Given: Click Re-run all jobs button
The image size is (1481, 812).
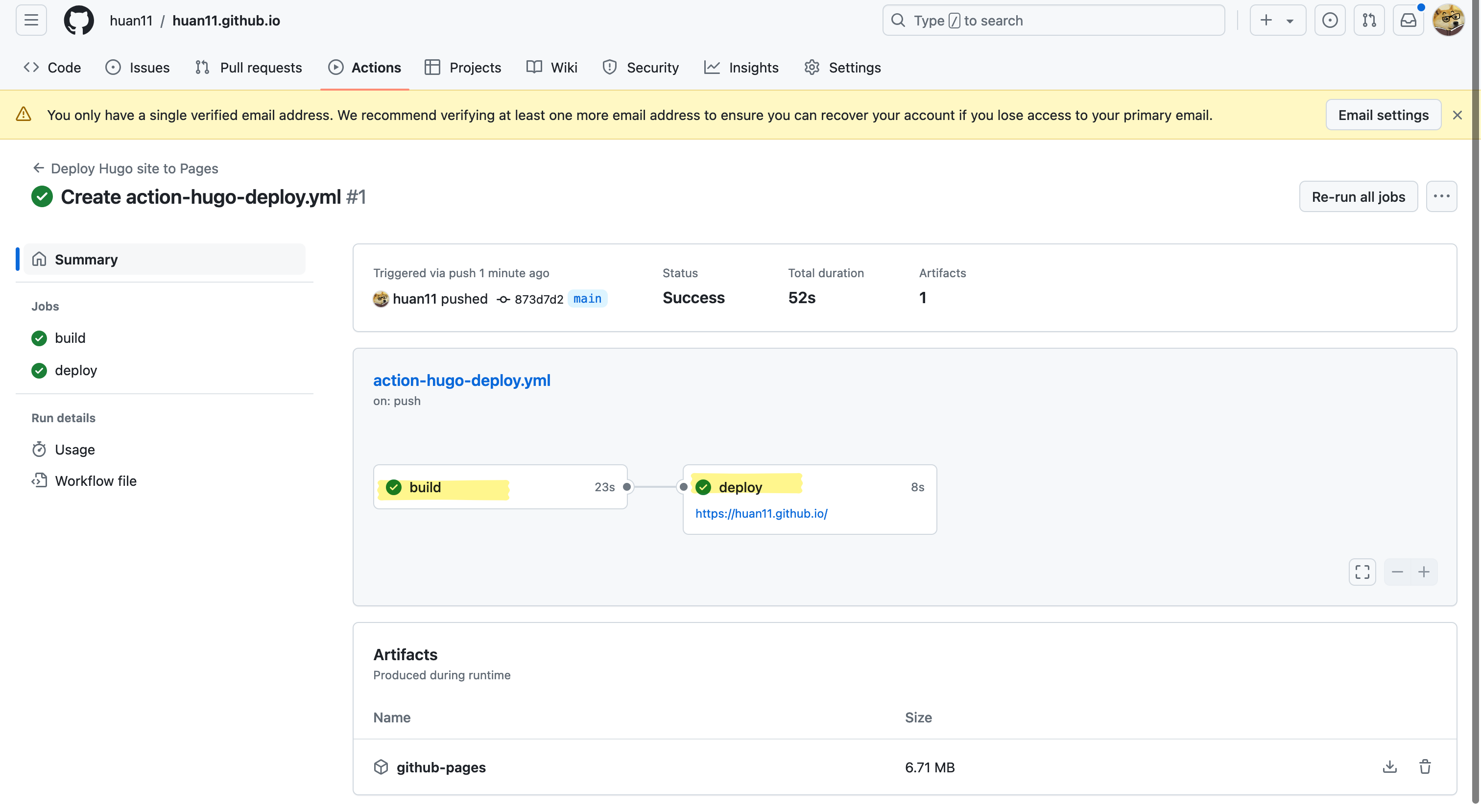Looking at the screenshot, I should pos(1358,197).
